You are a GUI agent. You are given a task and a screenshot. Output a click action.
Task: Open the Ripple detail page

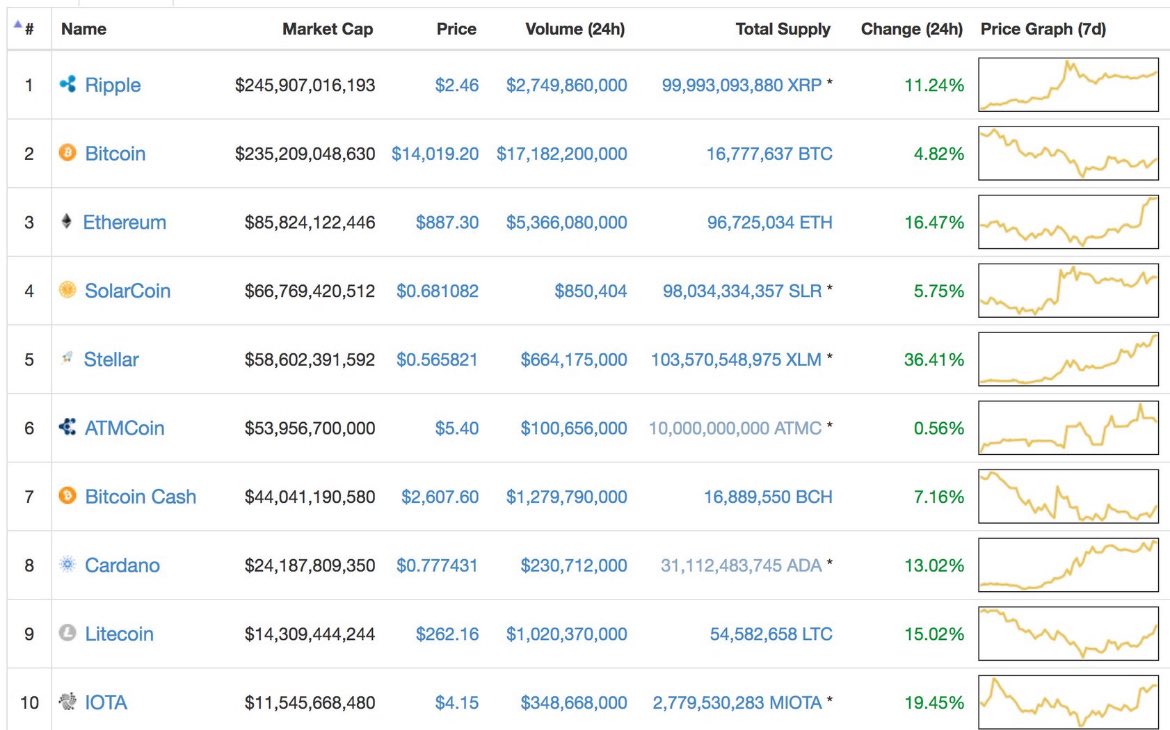(x=113, y=85)
